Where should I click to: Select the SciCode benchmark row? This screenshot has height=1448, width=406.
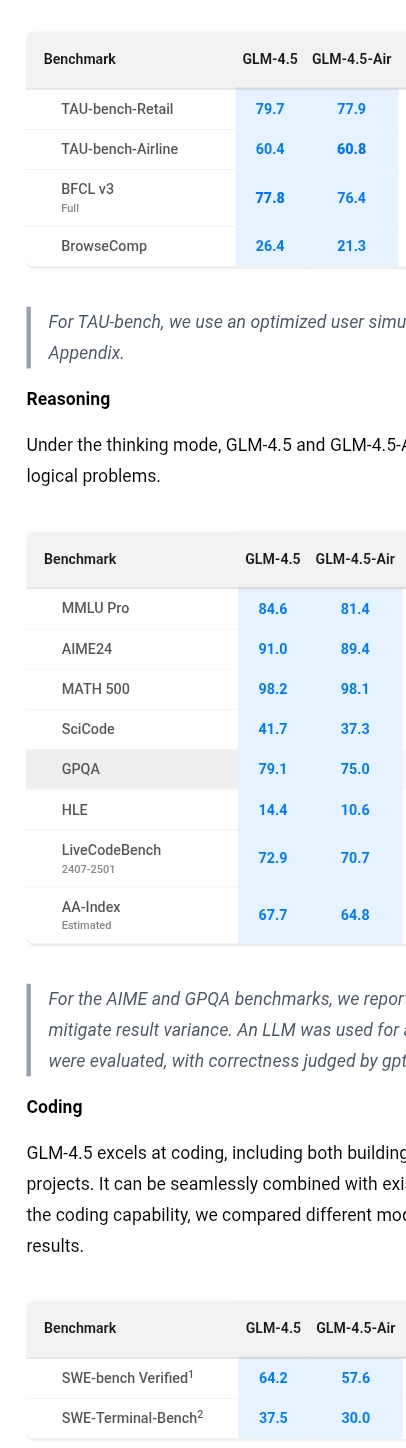pyautogui.click(x=215, y=729)
